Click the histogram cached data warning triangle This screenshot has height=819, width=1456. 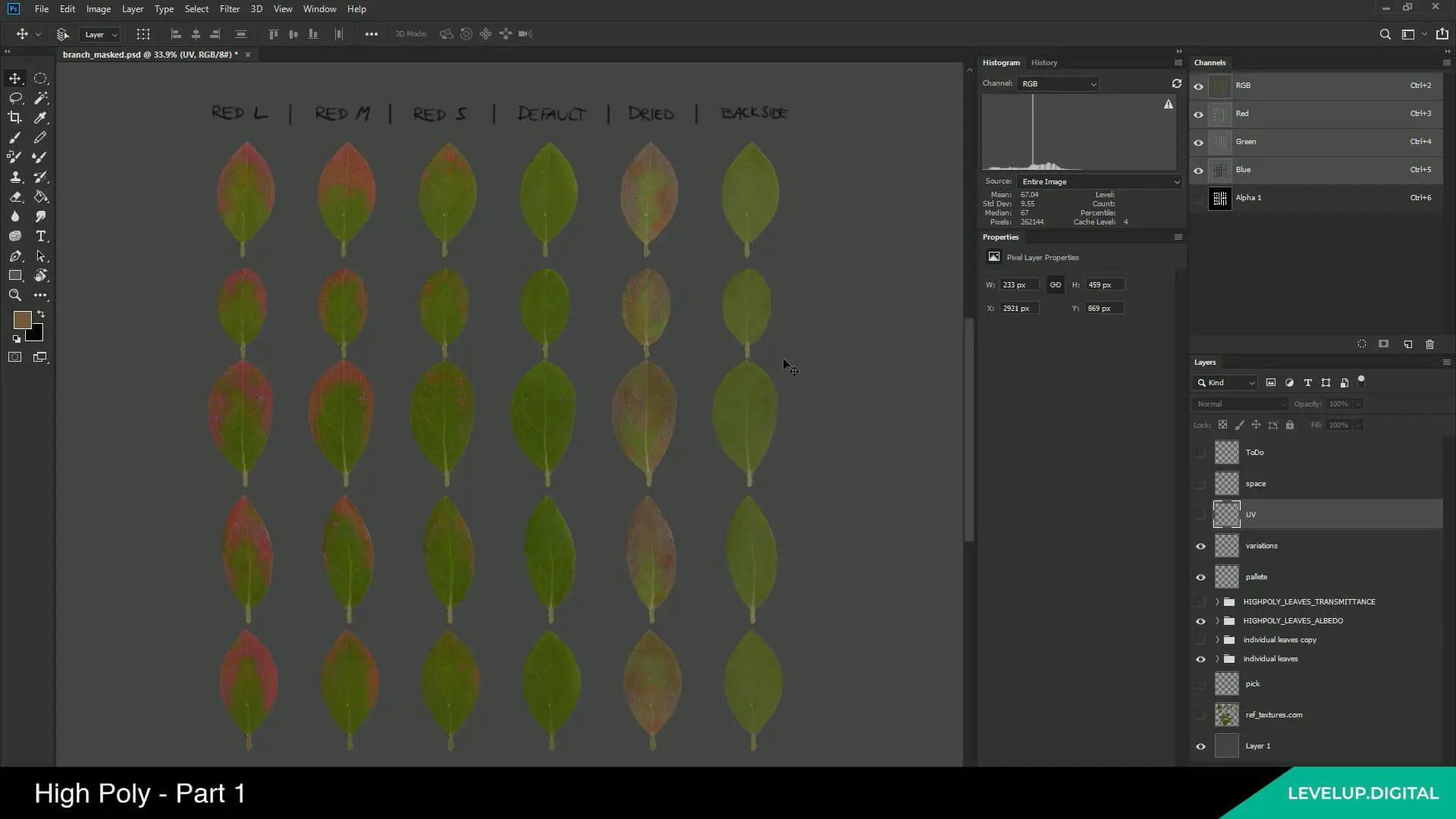coord(1169,104)
